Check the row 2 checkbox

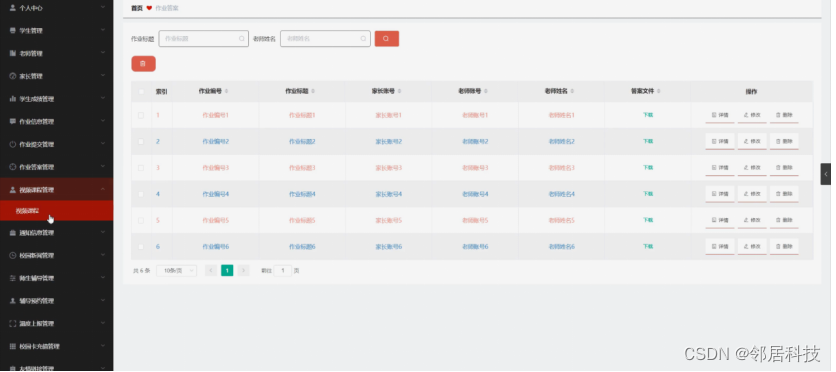(141, 141)
